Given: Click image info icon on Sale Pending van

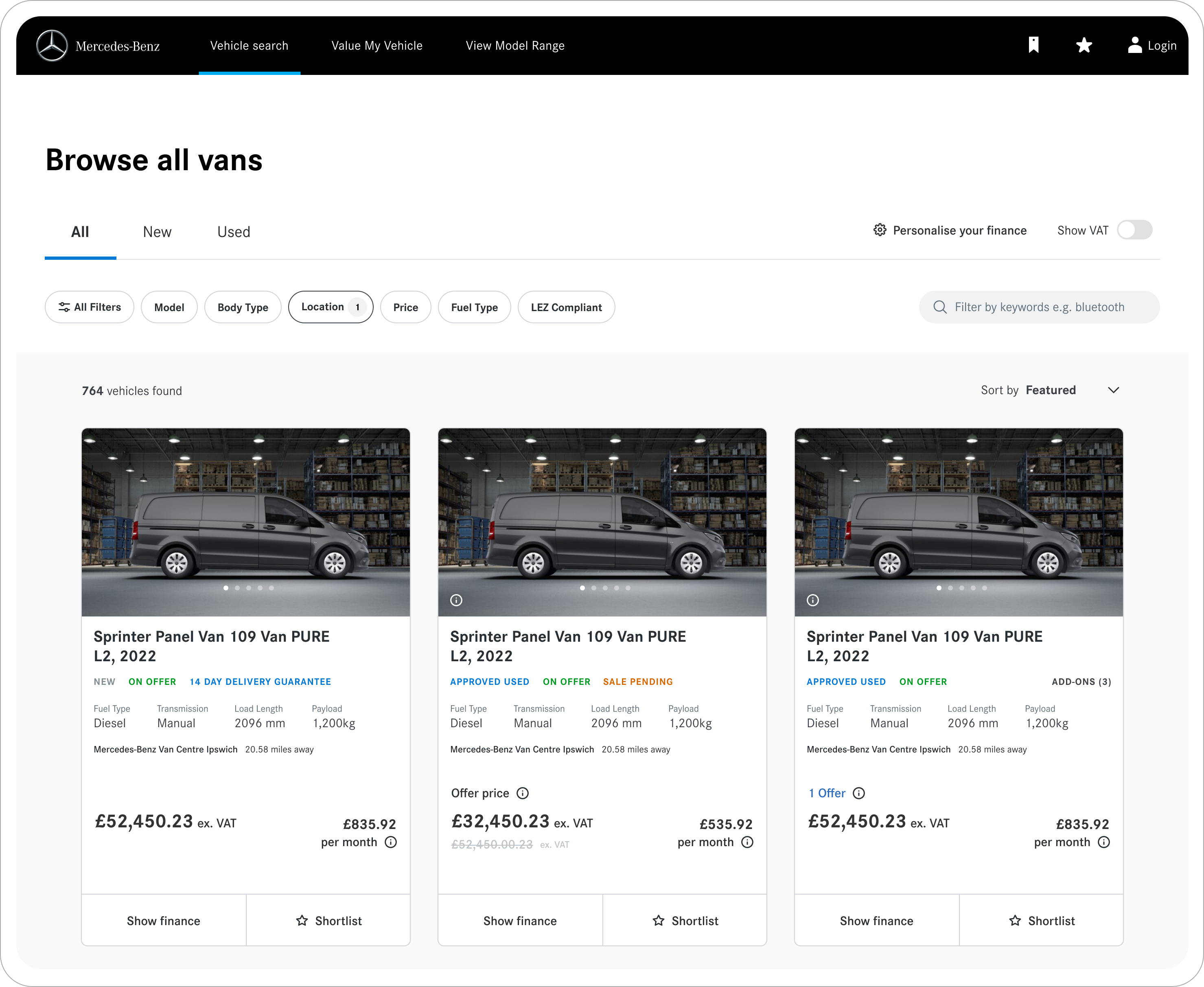Looking at the screenshot, I should (456, 601).
